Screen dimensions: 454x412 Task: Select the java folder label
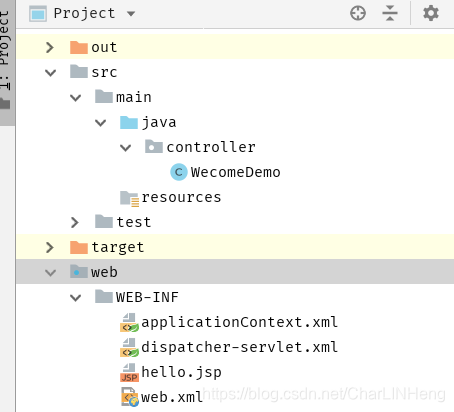pos(159,122)
